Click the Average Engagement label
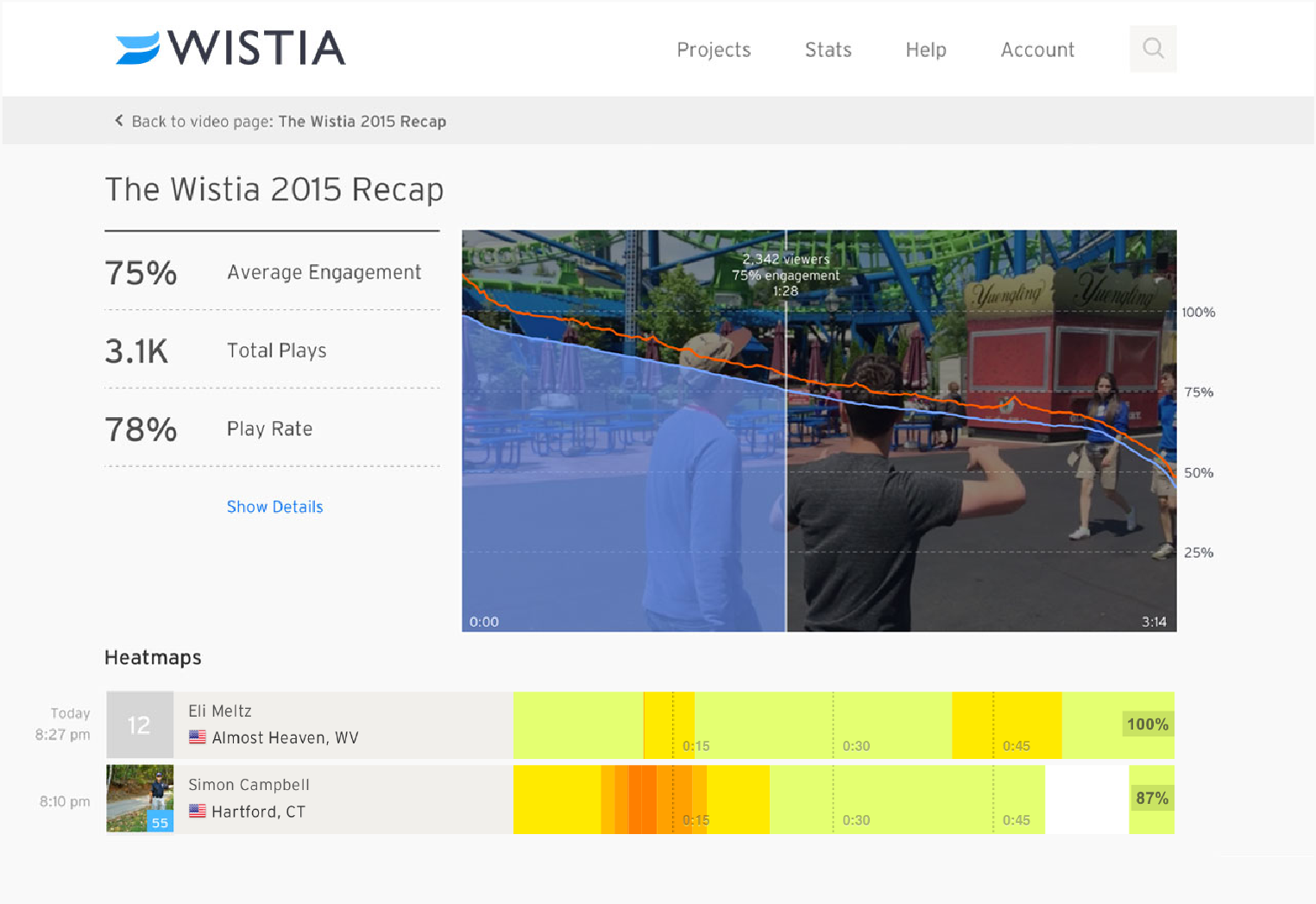1316x904 pixels. tap(324, 273)
